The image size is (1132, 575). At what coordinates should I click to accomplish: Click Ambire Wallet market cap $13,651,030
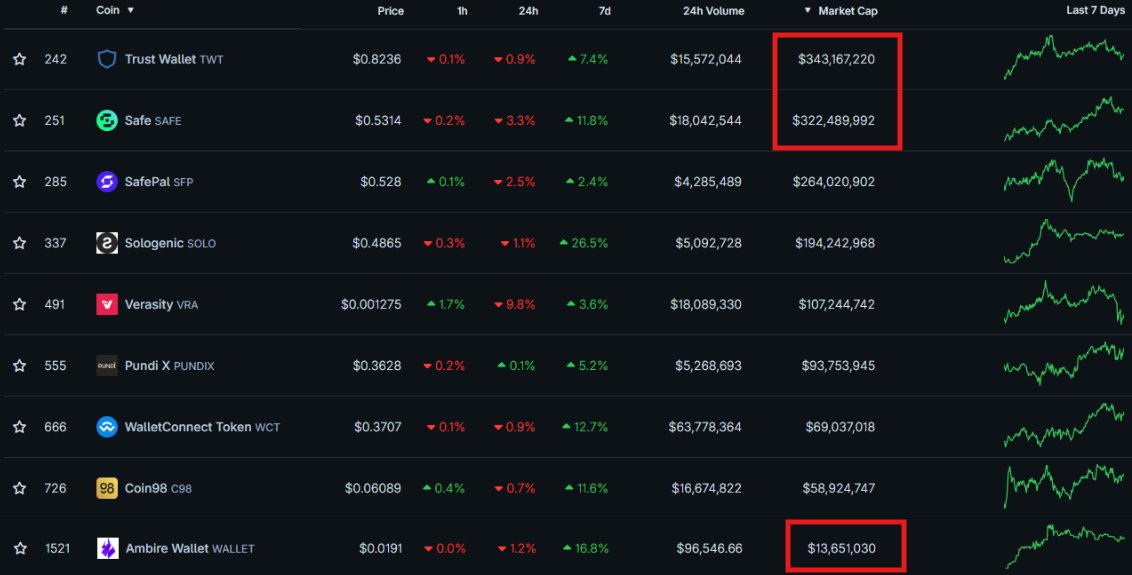point(841,549)
